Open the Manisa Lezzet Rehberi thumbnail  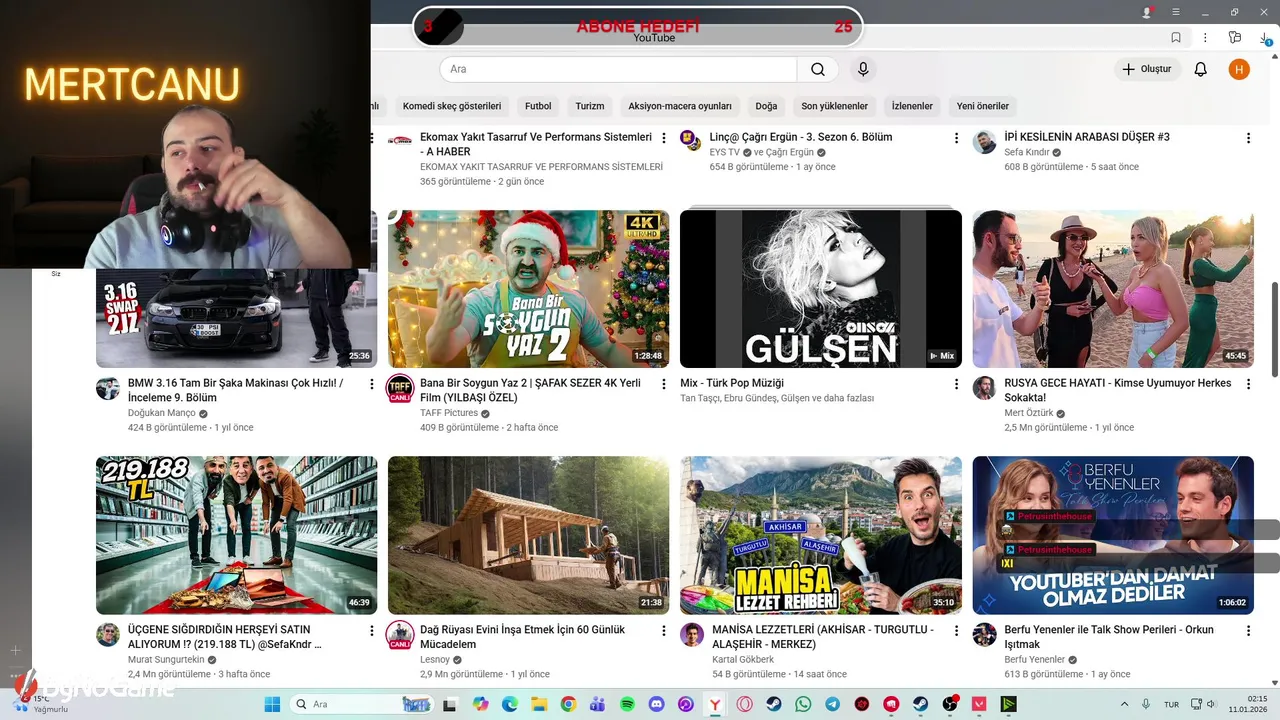pos(821,535)
